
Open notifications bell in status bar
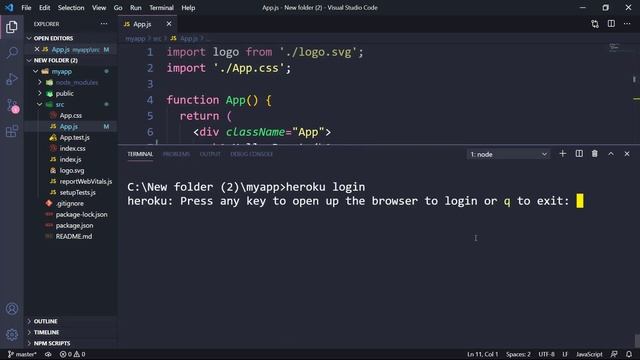pyautogui.click(x=629, y=354)
